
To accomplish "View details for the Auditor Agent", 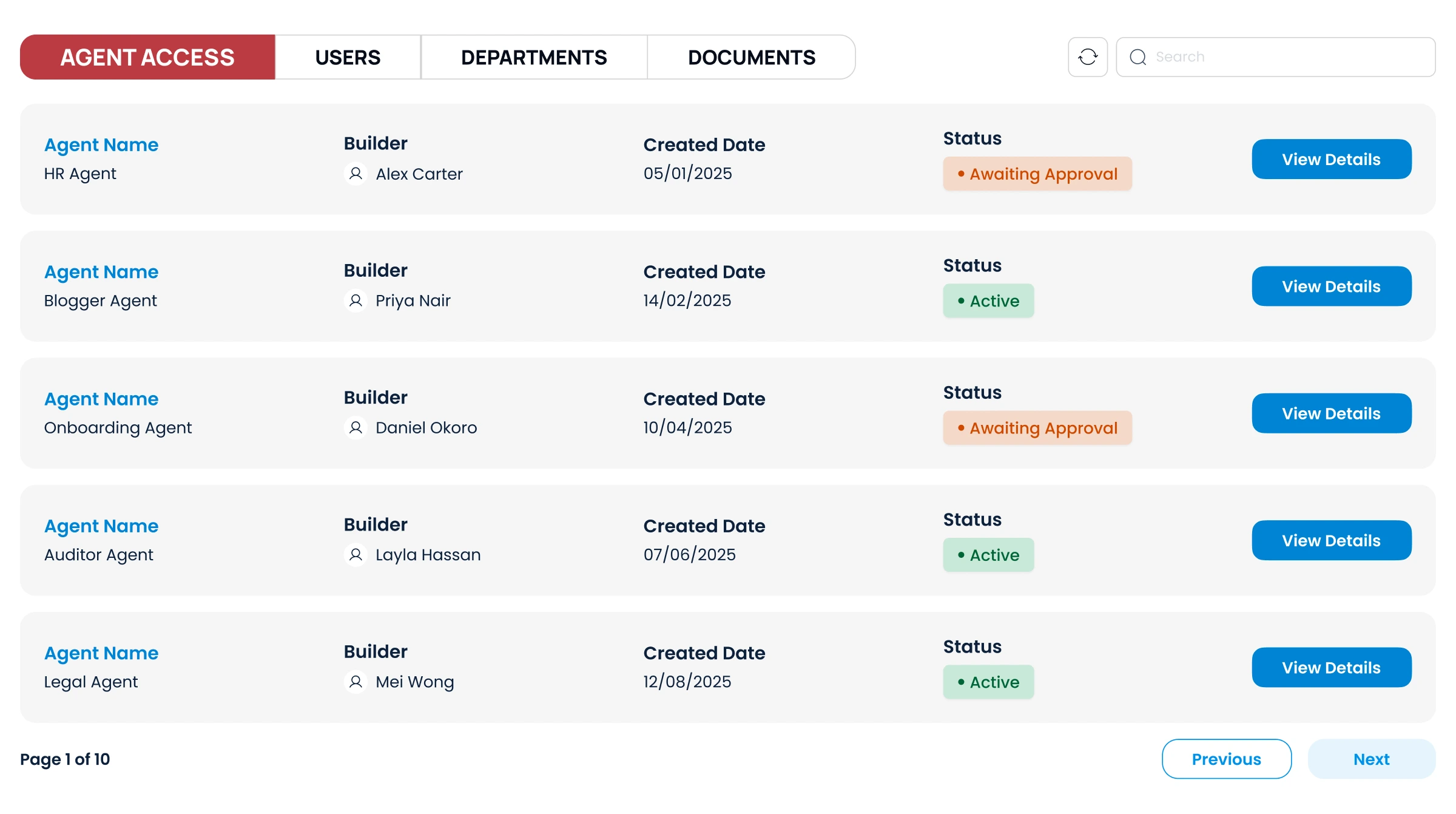I will (x=1331, y=540).
